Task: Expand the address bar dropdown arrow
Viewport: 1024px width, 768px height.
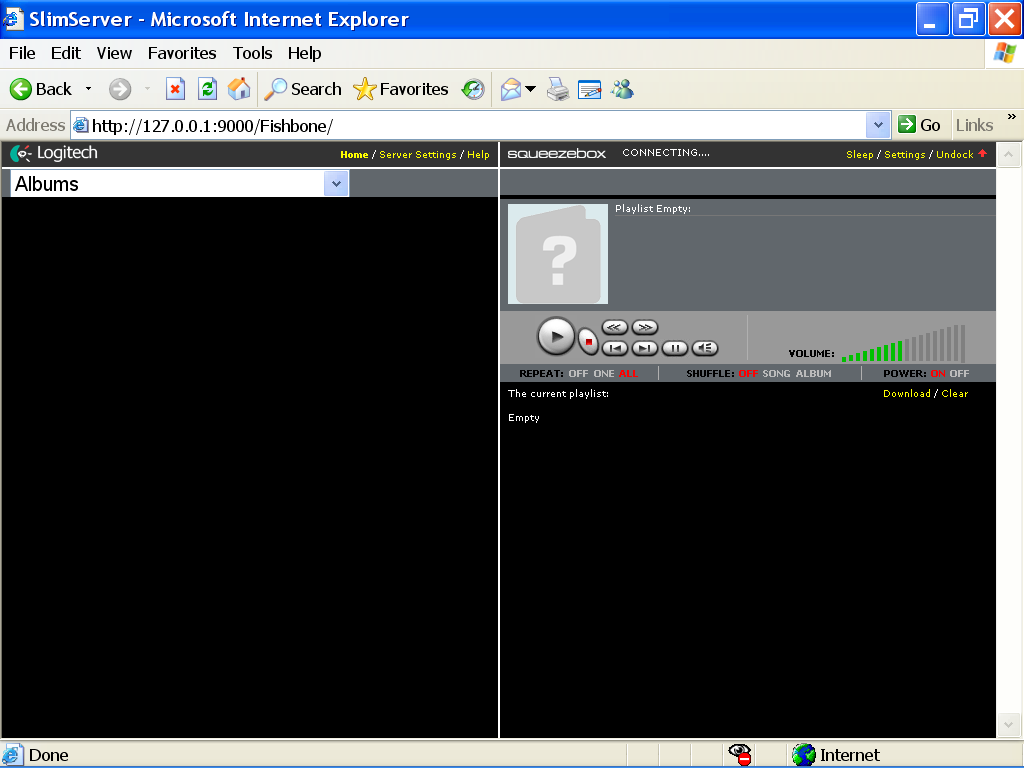Action: coord(878,125)
